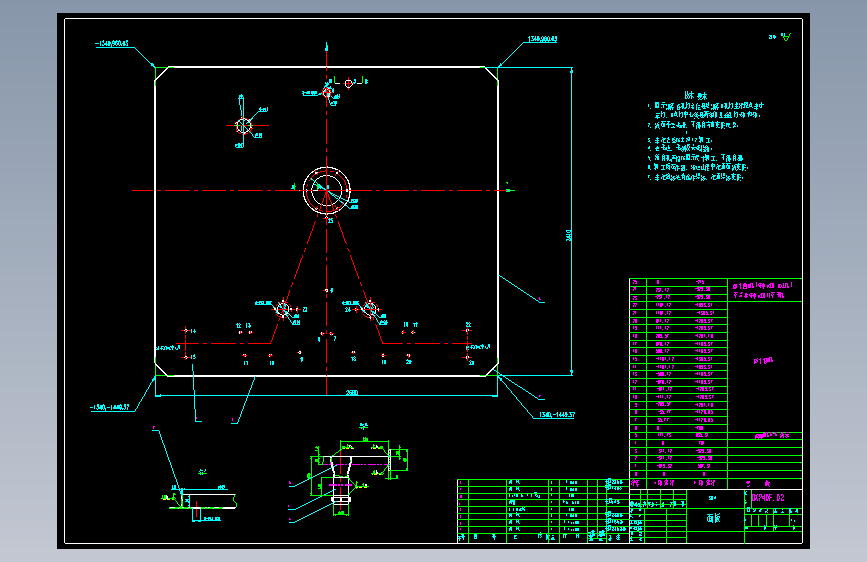Viewport: 867px width, 562px height.
Task: Select the -1340,960.43 top-left coordinate label
Action: click(112, 43)
